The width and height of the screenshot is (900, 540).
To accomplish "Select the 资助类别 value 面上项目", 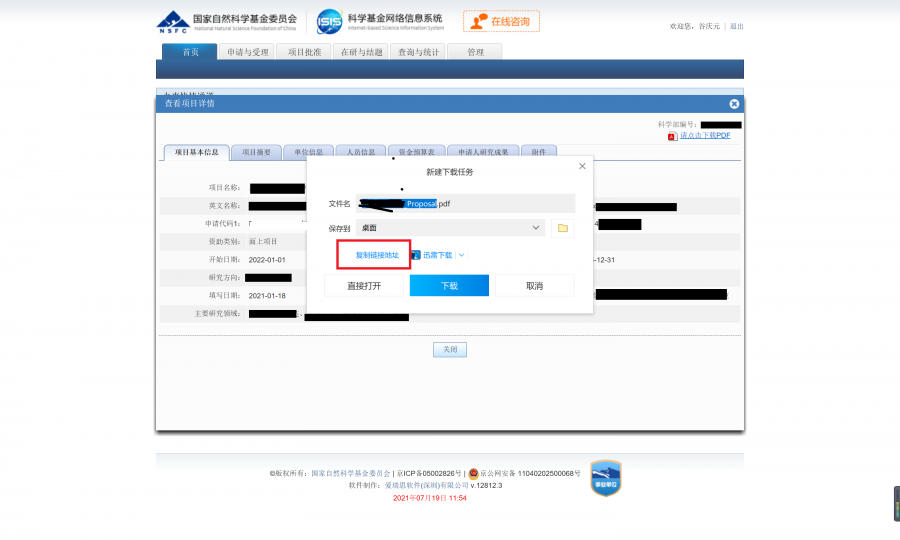I will coord(263,242).
